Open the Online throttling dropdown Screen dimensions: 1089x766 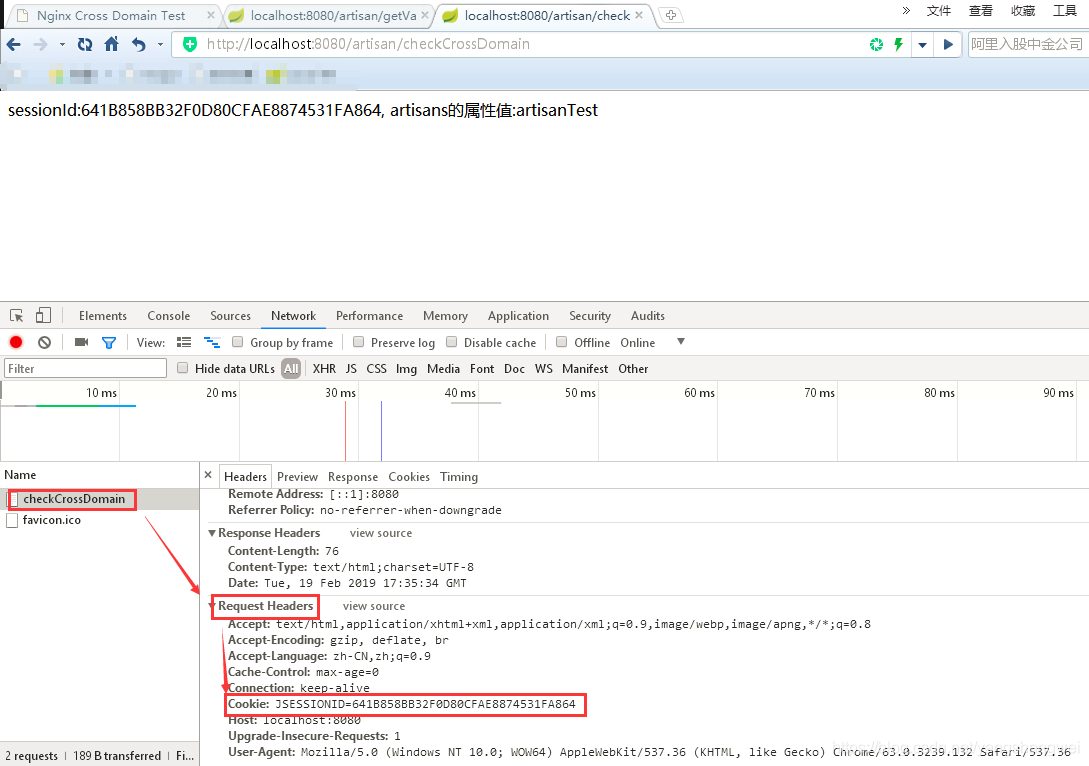coord(680,342)
